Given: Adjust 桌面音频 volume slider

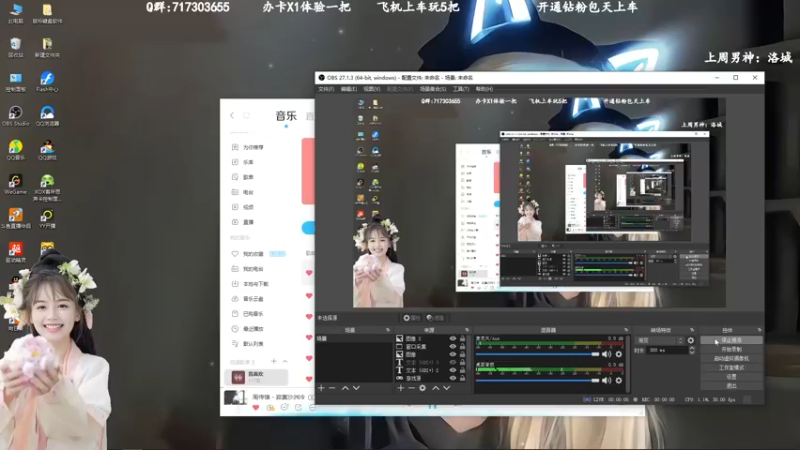Looking at the screenshot, I should (538, 381).
